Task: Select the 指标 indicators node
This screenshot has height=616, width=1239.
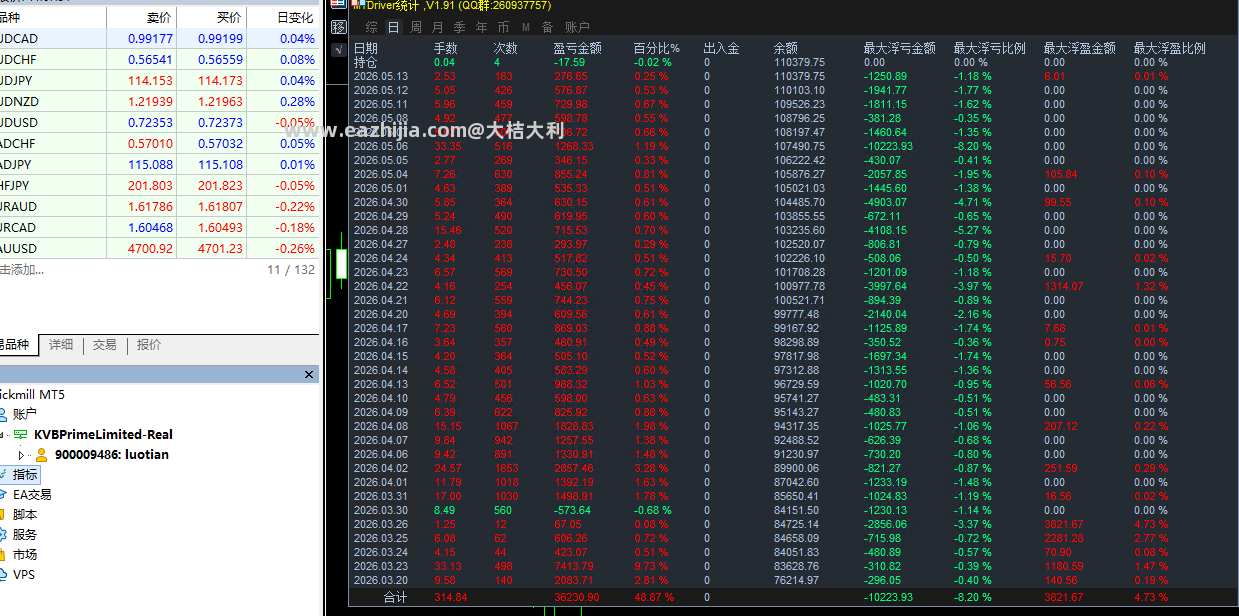Action: coord(25,475)
